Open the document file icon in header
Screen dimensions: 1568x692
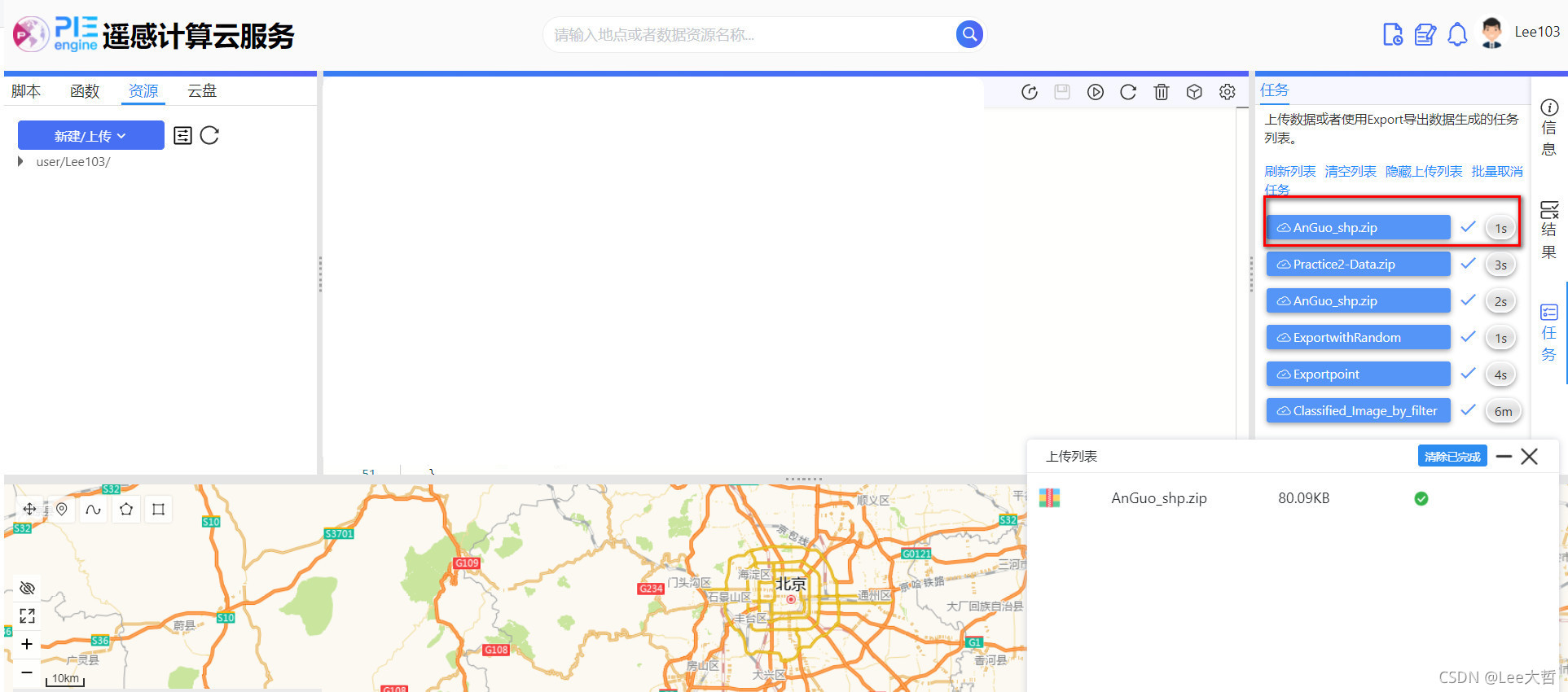point(1393,35)
